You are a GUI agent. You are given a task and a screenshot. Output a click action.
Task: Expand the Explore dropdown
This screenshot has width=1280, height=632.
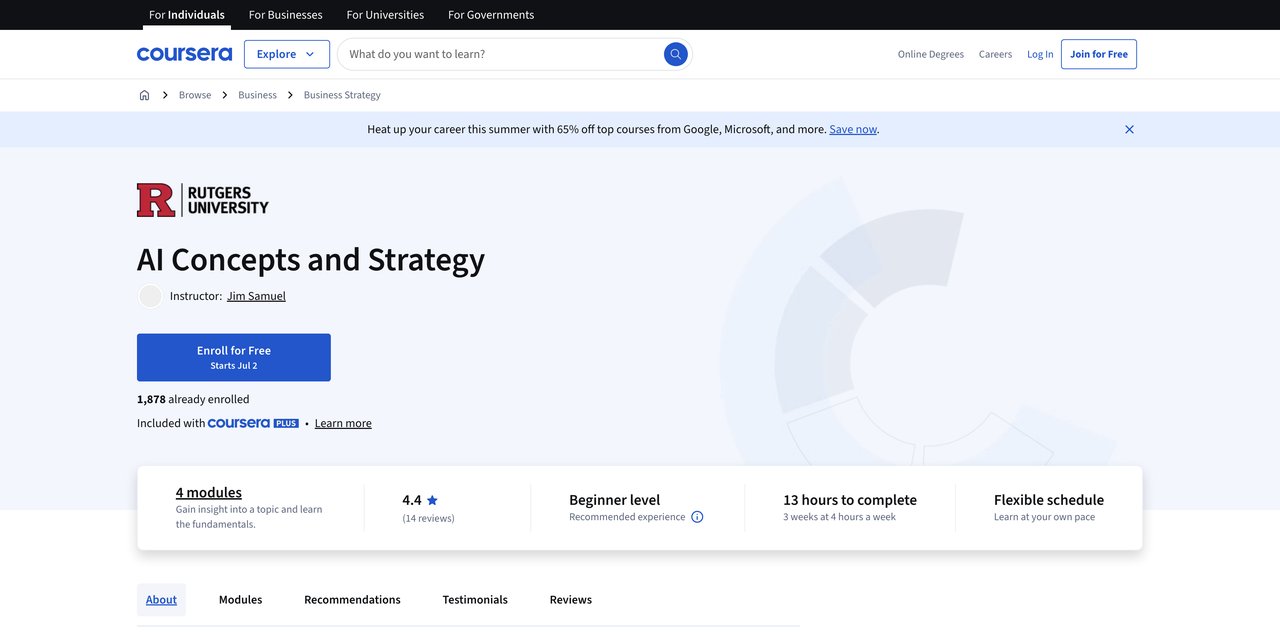[x=287, y=54]
